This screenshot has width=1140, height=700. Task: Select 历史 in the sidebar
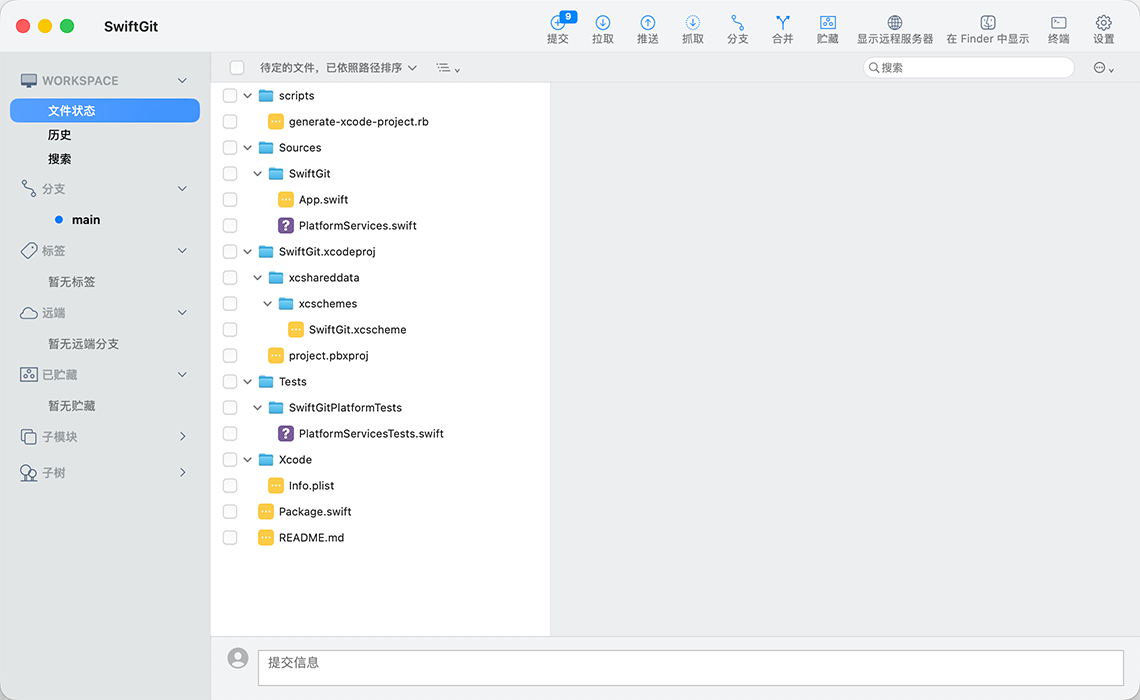pyautogui.click(x=60, y=134)
